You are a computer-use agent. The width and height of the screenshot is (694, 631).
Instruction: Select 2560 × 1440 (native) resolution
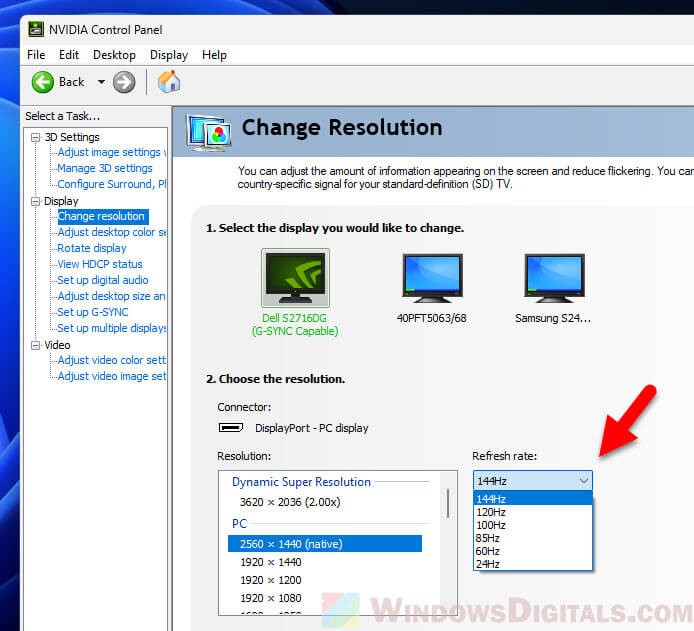325,544
